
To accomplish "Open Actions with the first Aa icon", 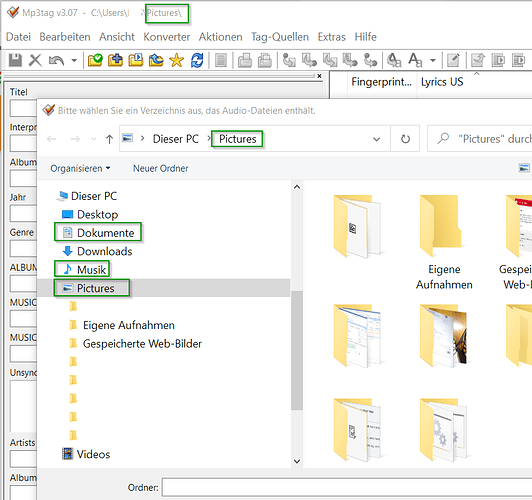I will click(394, 60).
